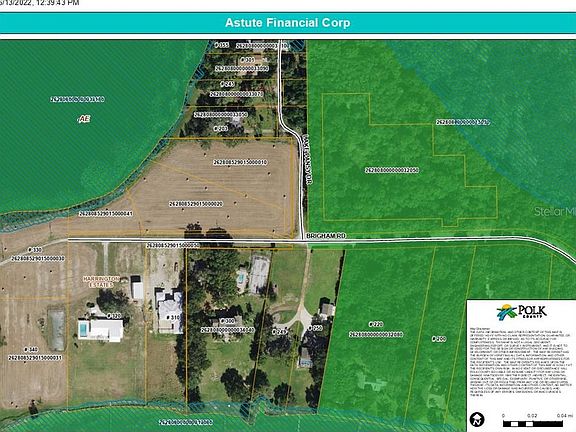Click the #330 address marker
The width and height of the screenshot is (576, 432).
(x=35, y=250)
